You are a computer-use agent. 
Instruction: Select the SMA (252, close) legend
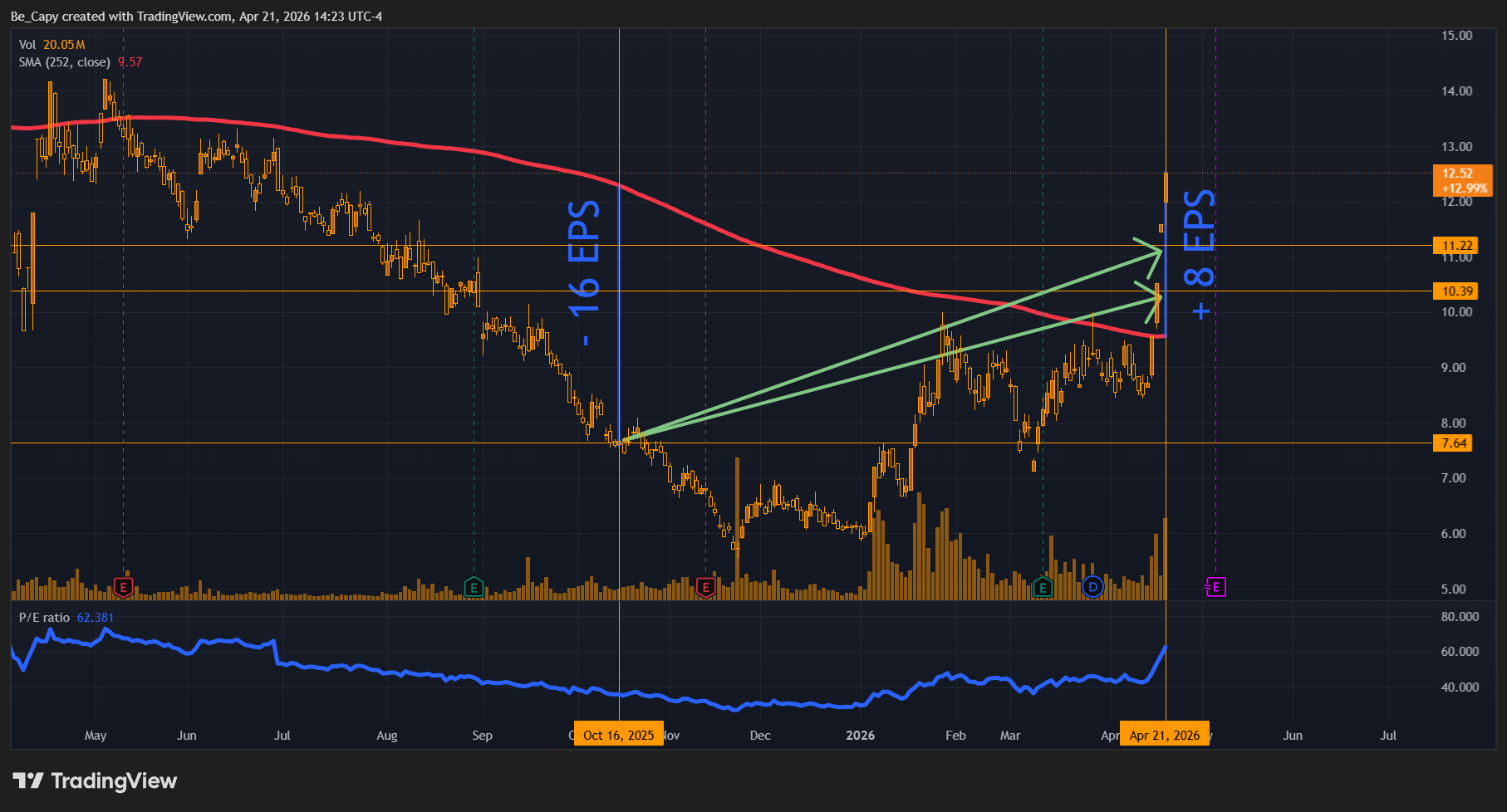pos(81,62)
